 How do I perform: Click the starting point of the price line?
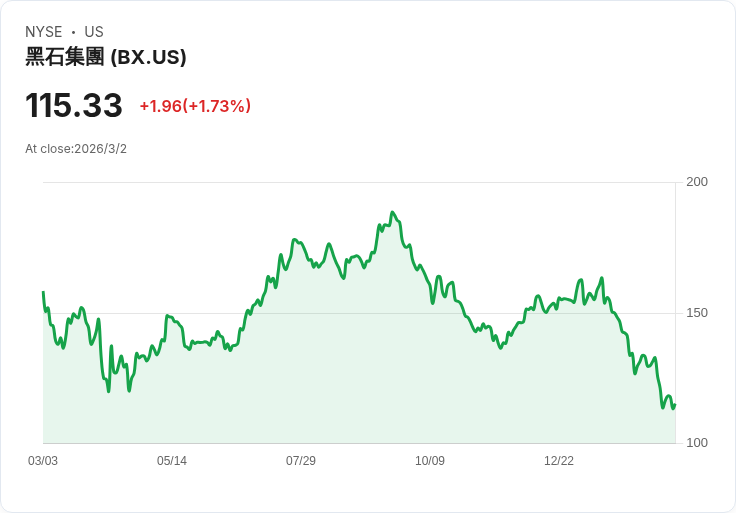click(43, 292)
